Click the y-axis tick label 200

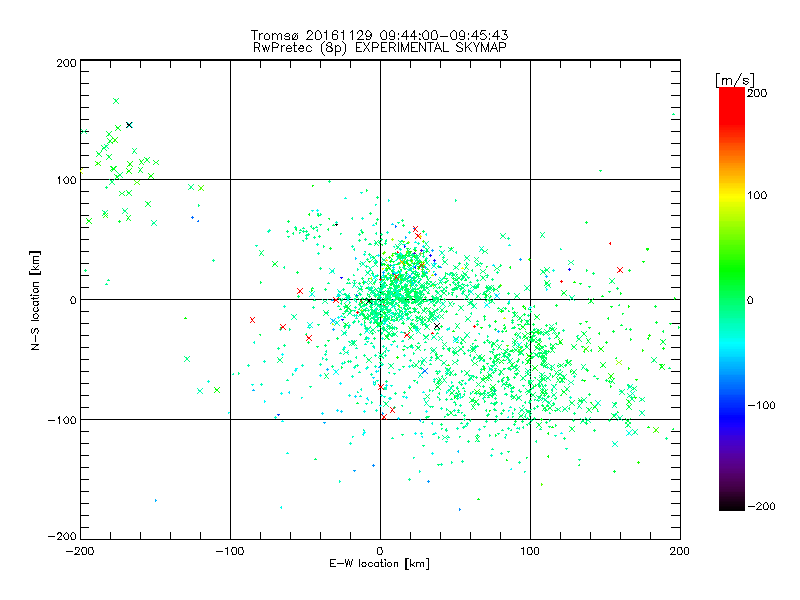[x=66, y=63]
